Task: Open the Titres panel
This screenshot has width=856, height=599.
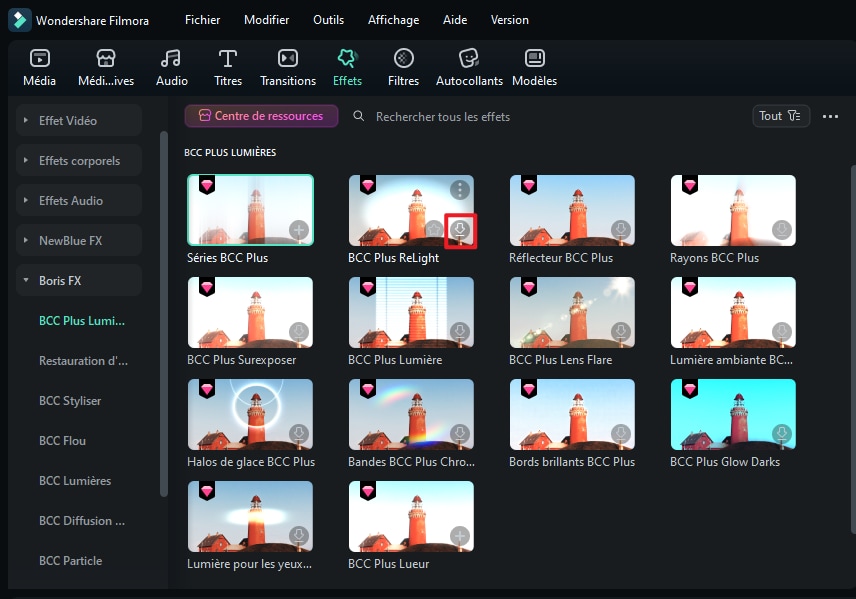Action: [228, 68]
